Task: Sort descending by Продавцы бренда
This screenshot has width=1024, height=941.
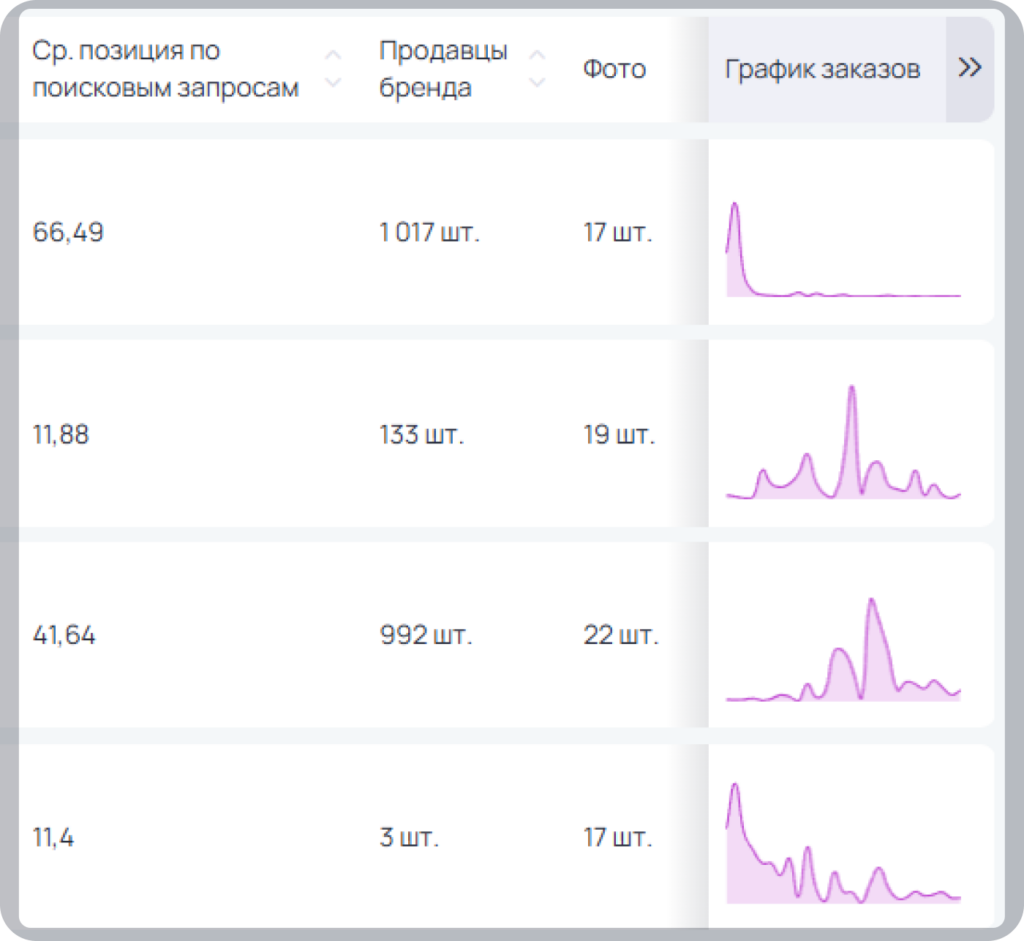Action: pyautogui.click(x=537, y=82)
